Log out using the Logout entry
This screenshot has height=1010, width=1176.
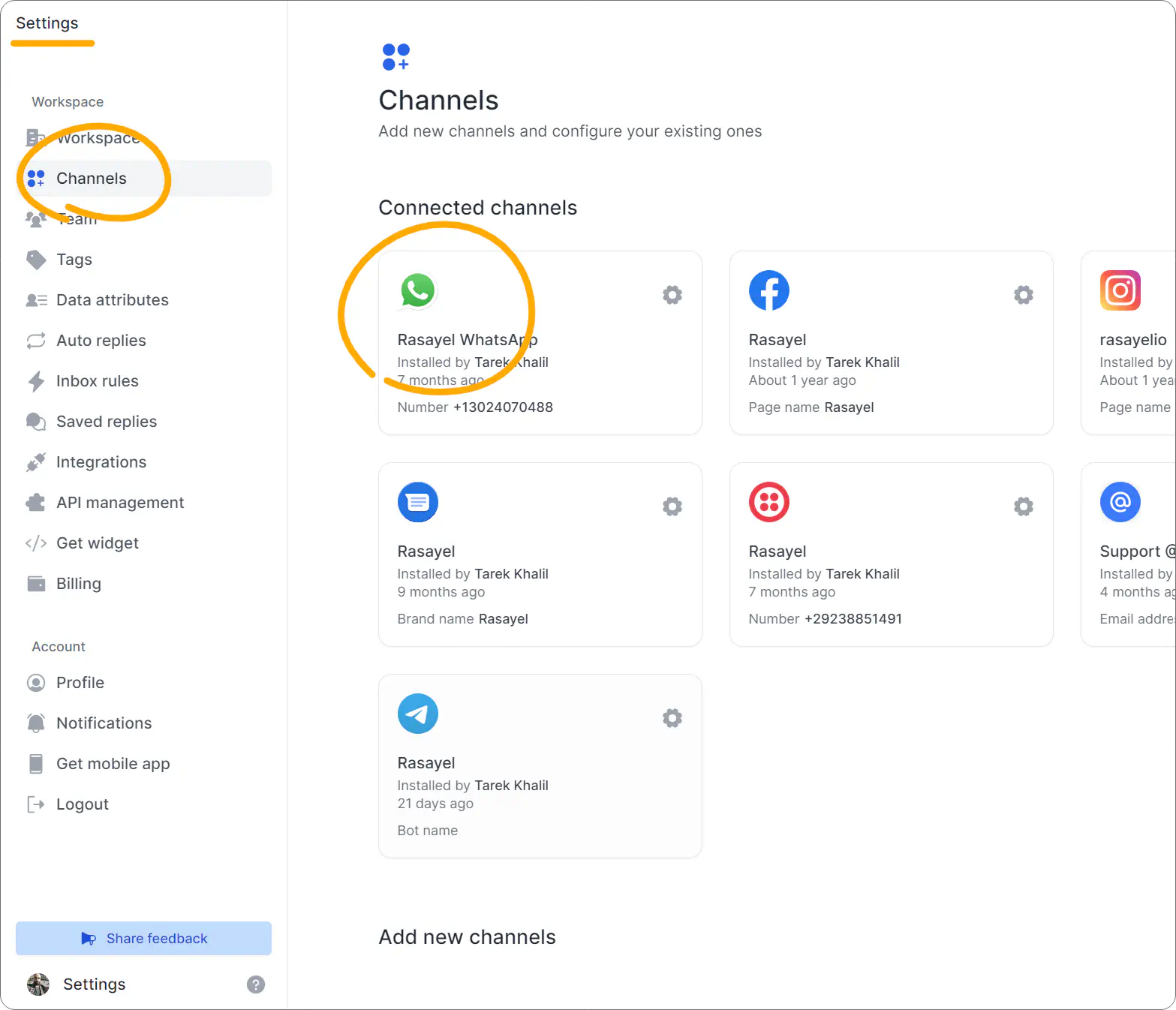143,804
